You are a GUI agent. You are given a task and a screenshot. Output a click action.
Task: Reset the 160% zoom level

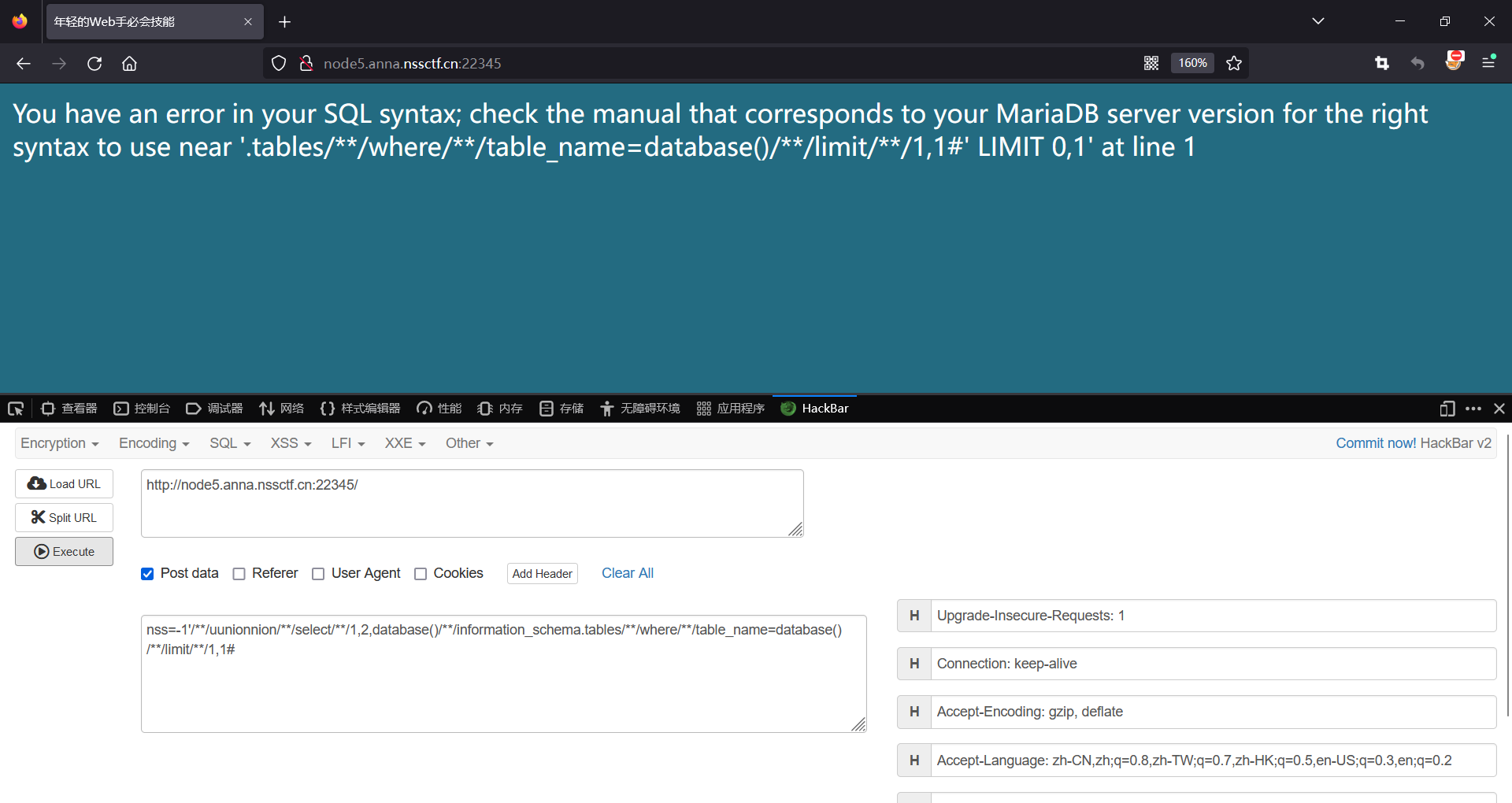tap(1192, 63)
